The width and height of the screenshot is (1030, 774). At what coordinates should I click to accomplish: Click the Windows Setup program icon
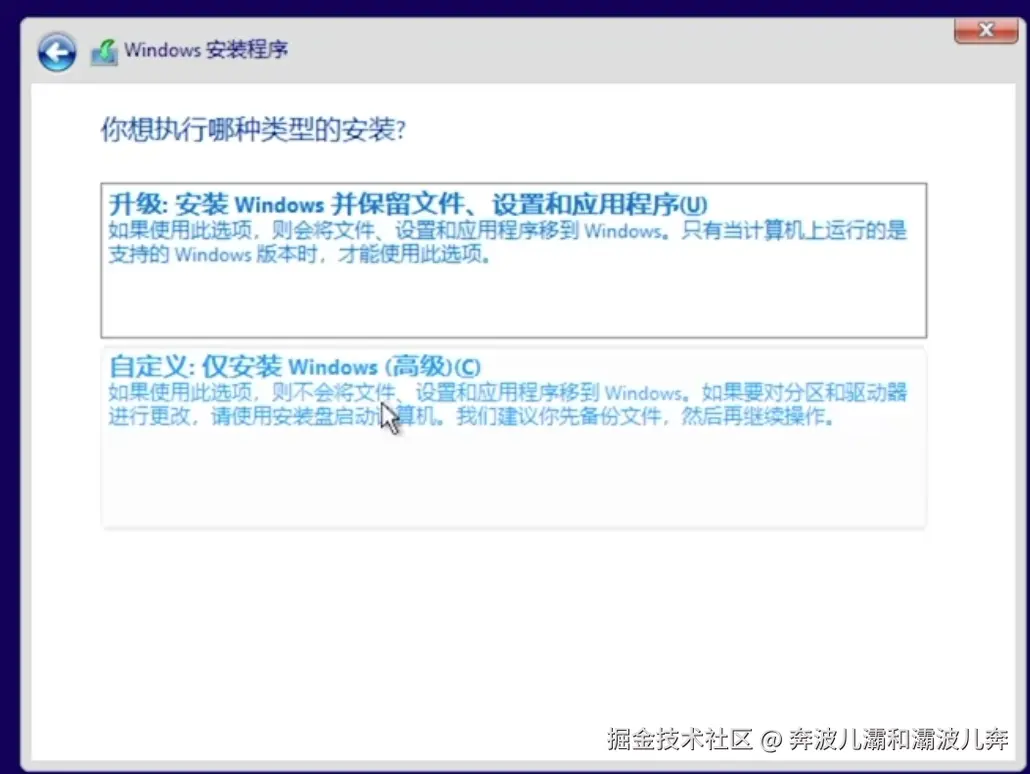104,52
